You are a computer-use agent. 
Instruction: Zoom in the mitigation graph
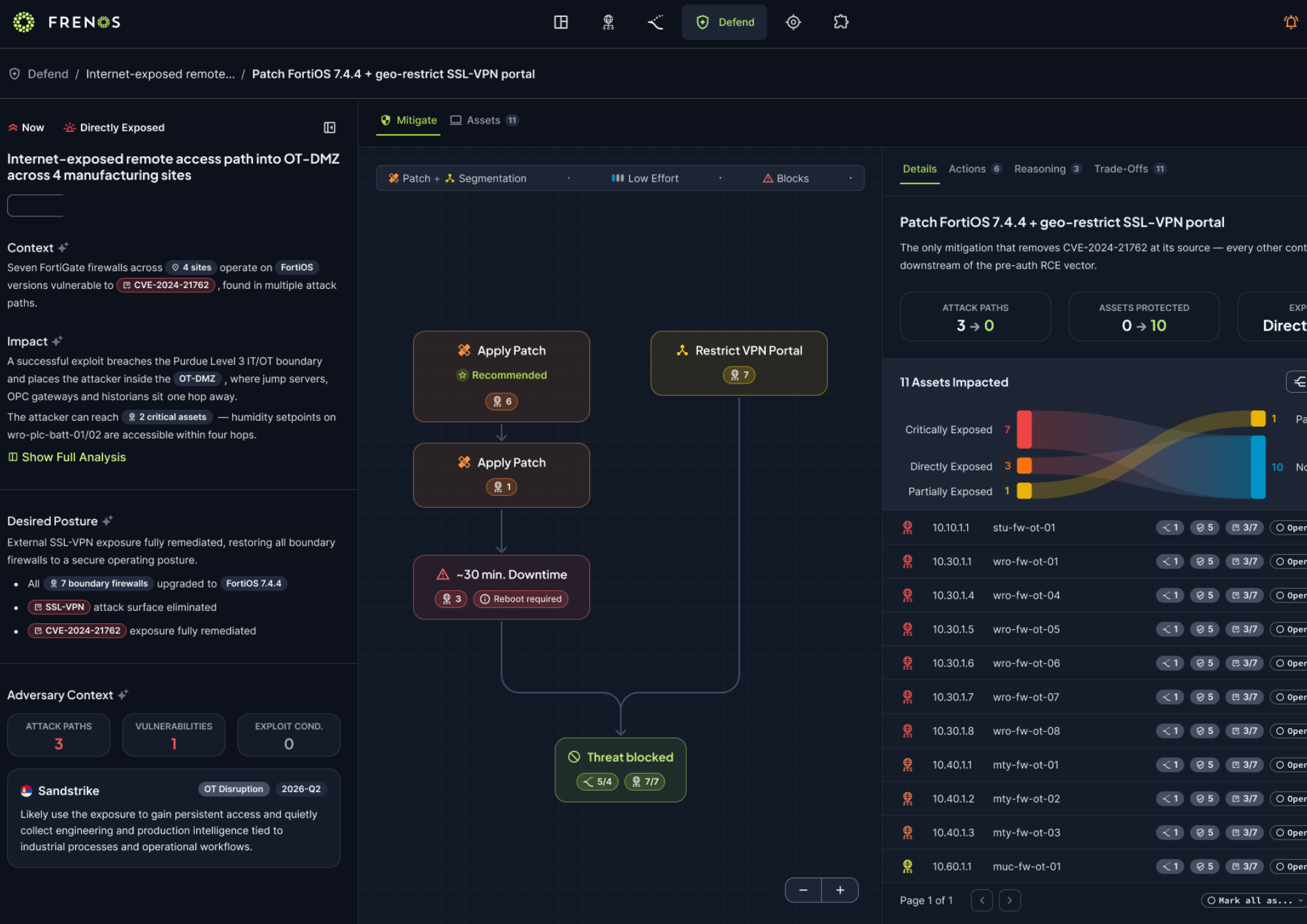[x=840, y=890]
